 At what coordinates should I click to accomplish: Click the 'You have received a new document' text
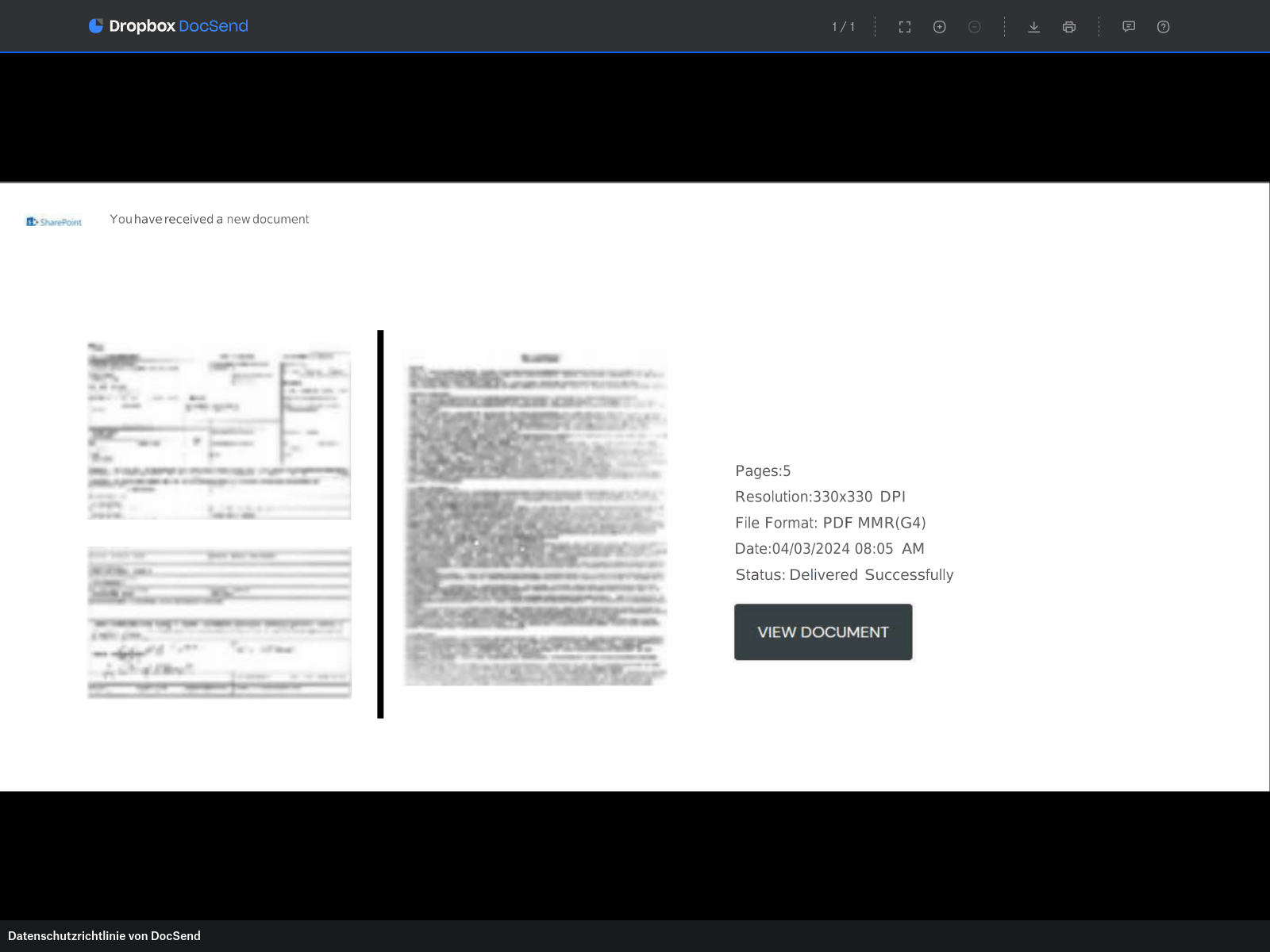tap(210, 219)
